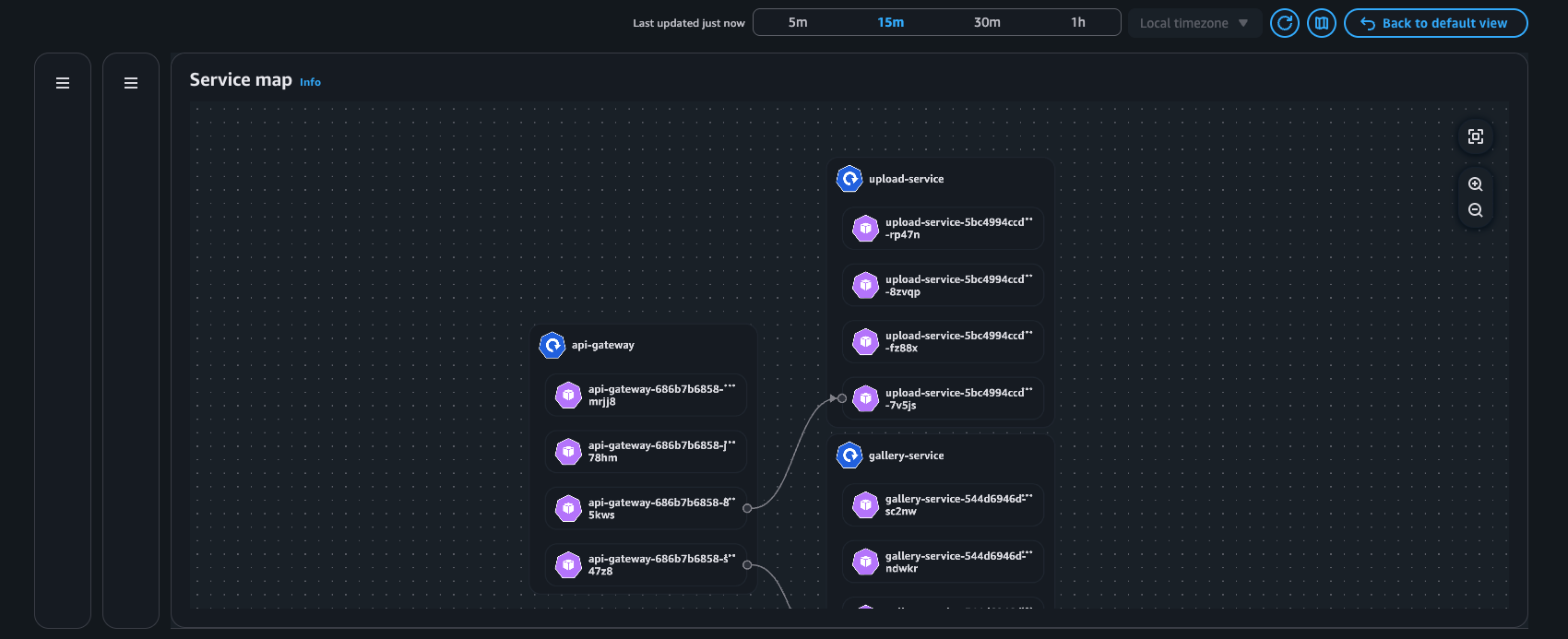1568x639 pixels.
Task: Select the 15m time range
Action: (890, 22)
